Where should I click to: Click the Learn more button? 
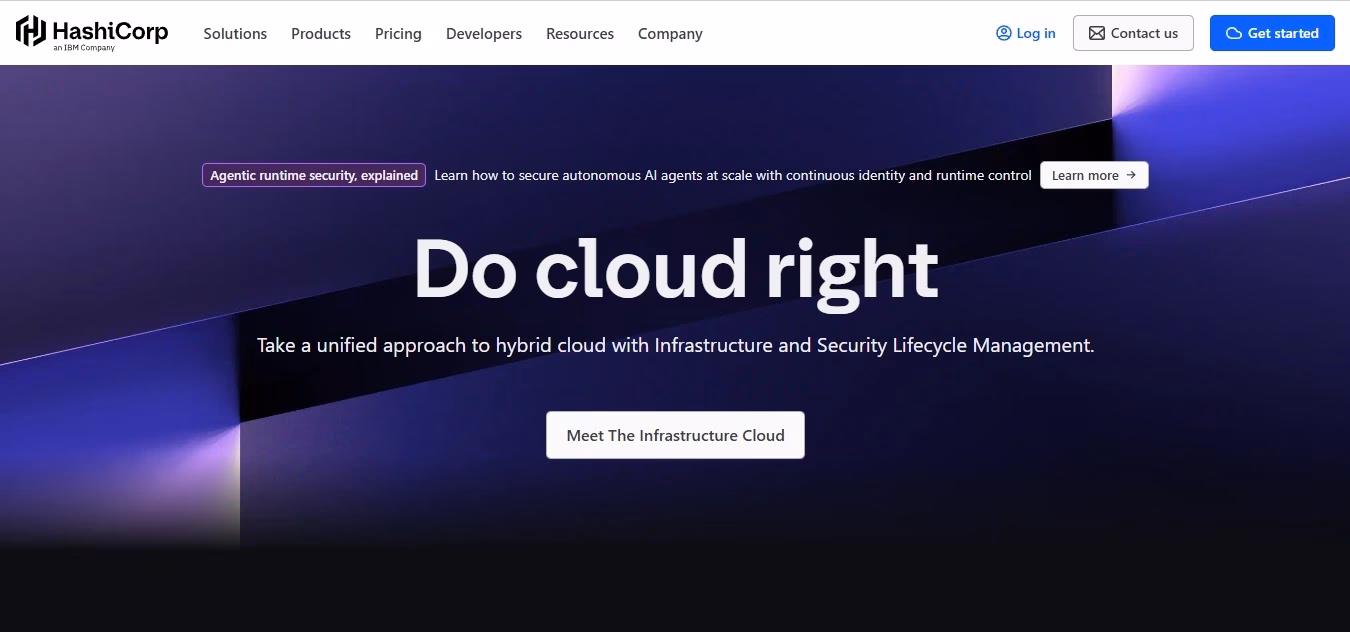click(x=1094, y=175)
